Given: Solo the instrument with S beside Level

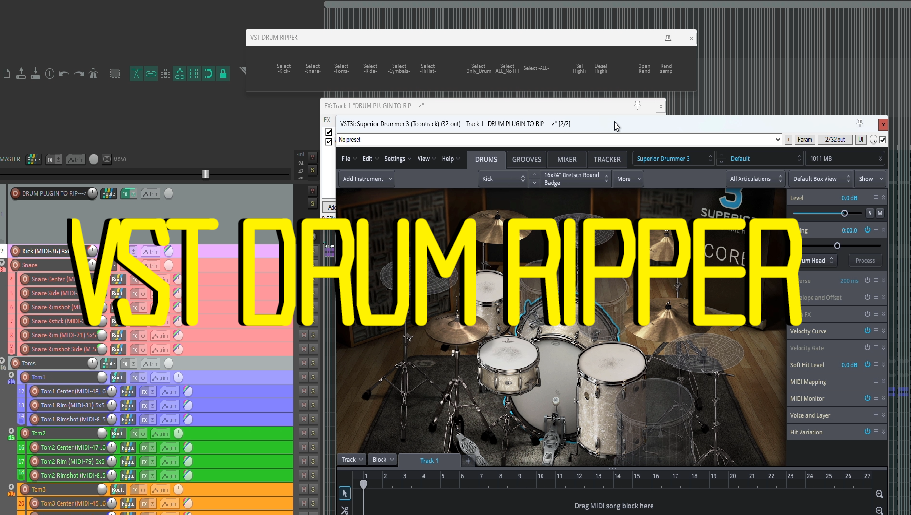Looking at the screenshot, I should (x=870, y=213).
